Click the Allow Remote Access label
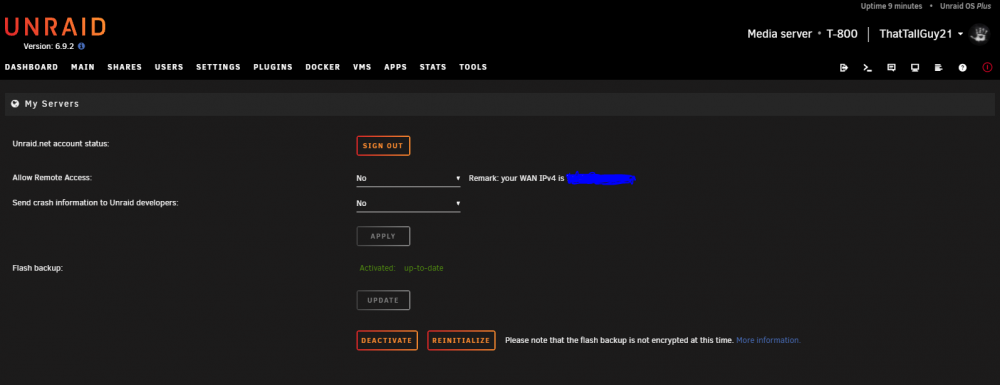The image size is (1000, 385). coord(52,178)
